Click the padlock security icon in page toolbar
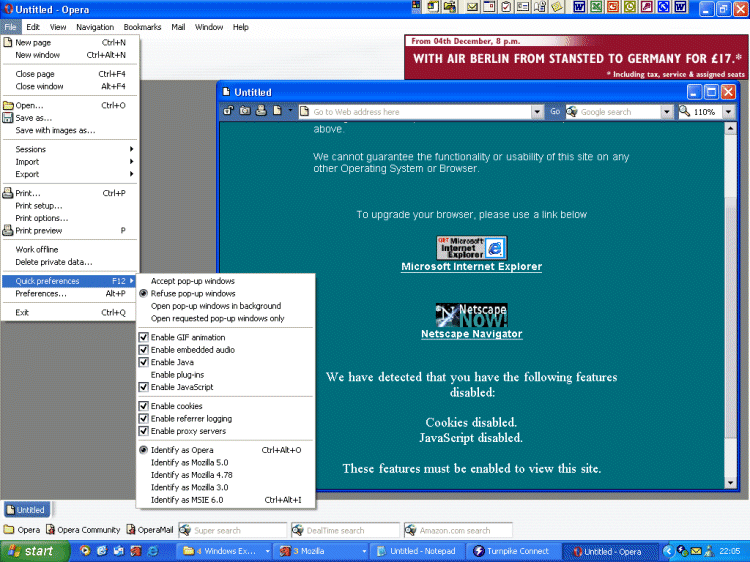Viewport: 750px width, 562px height. tap(228, 111)
